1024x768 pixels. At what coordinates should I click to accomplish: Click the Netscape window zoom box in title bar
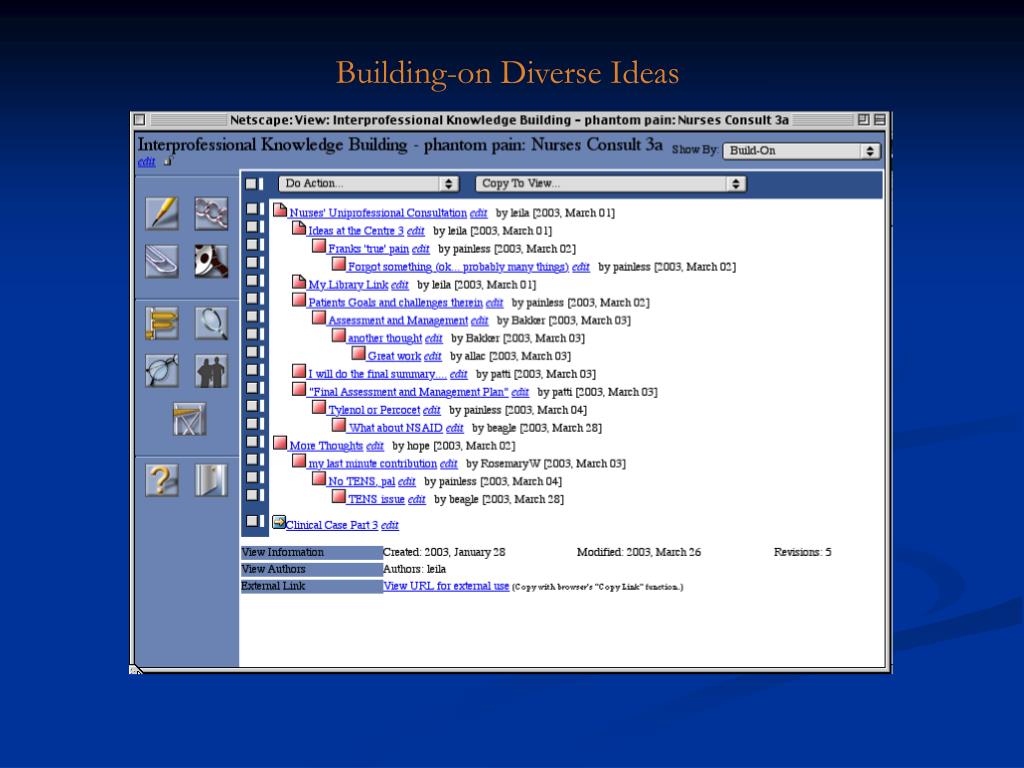[x=863, y=120]
